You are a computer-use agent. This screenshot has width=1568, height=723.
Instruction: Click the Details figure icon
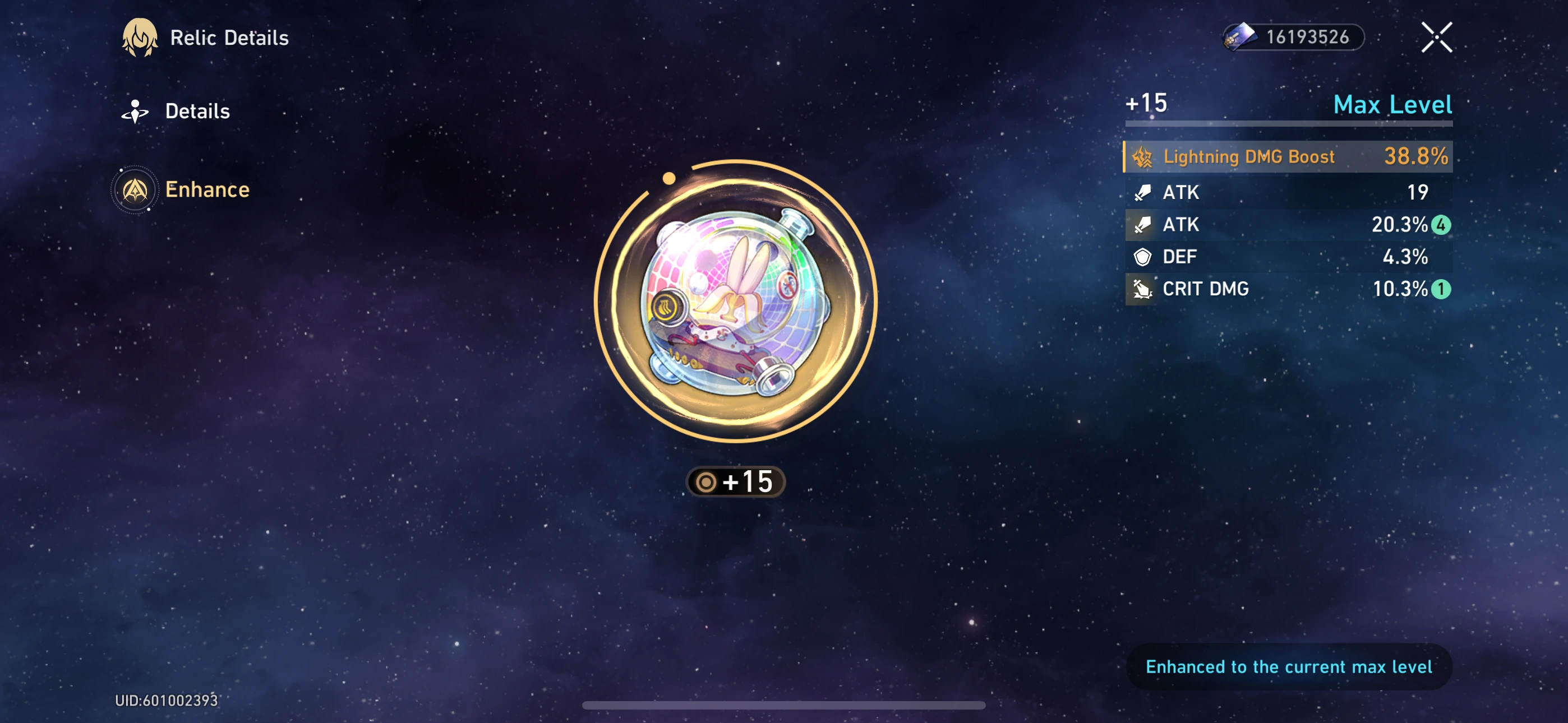[135, 112]
